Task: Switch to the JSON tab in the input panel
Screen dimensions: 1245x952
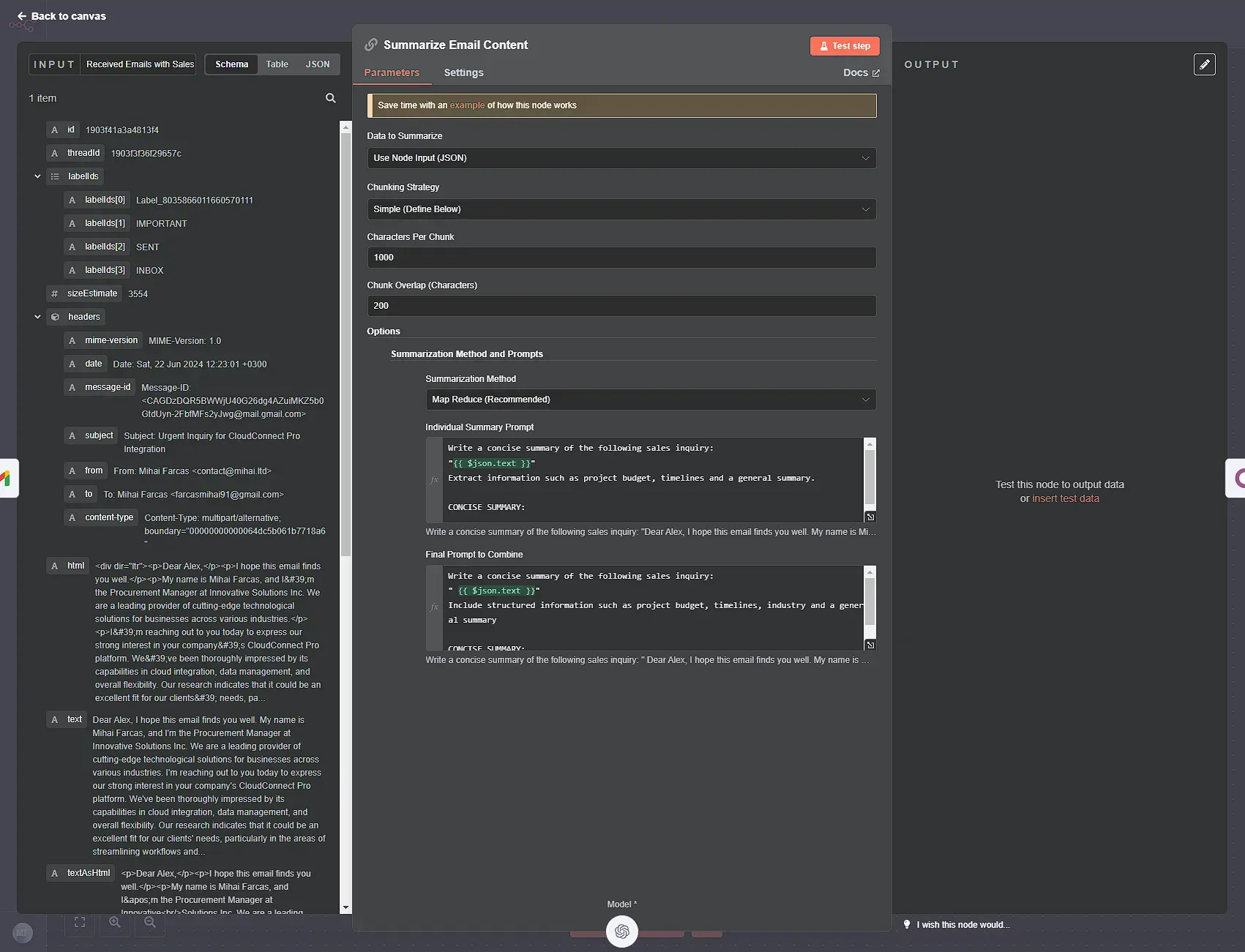Action: pyautogui.click(x=317, y=64)
